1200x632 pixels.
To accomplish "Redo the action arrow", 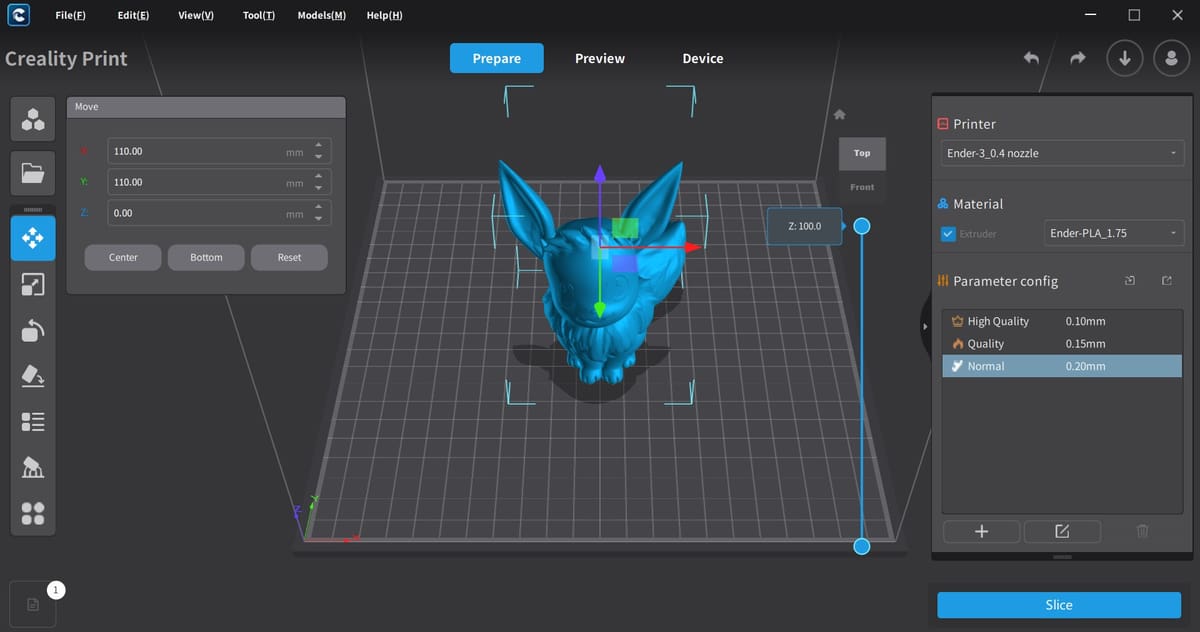I will pos(1077,58).
